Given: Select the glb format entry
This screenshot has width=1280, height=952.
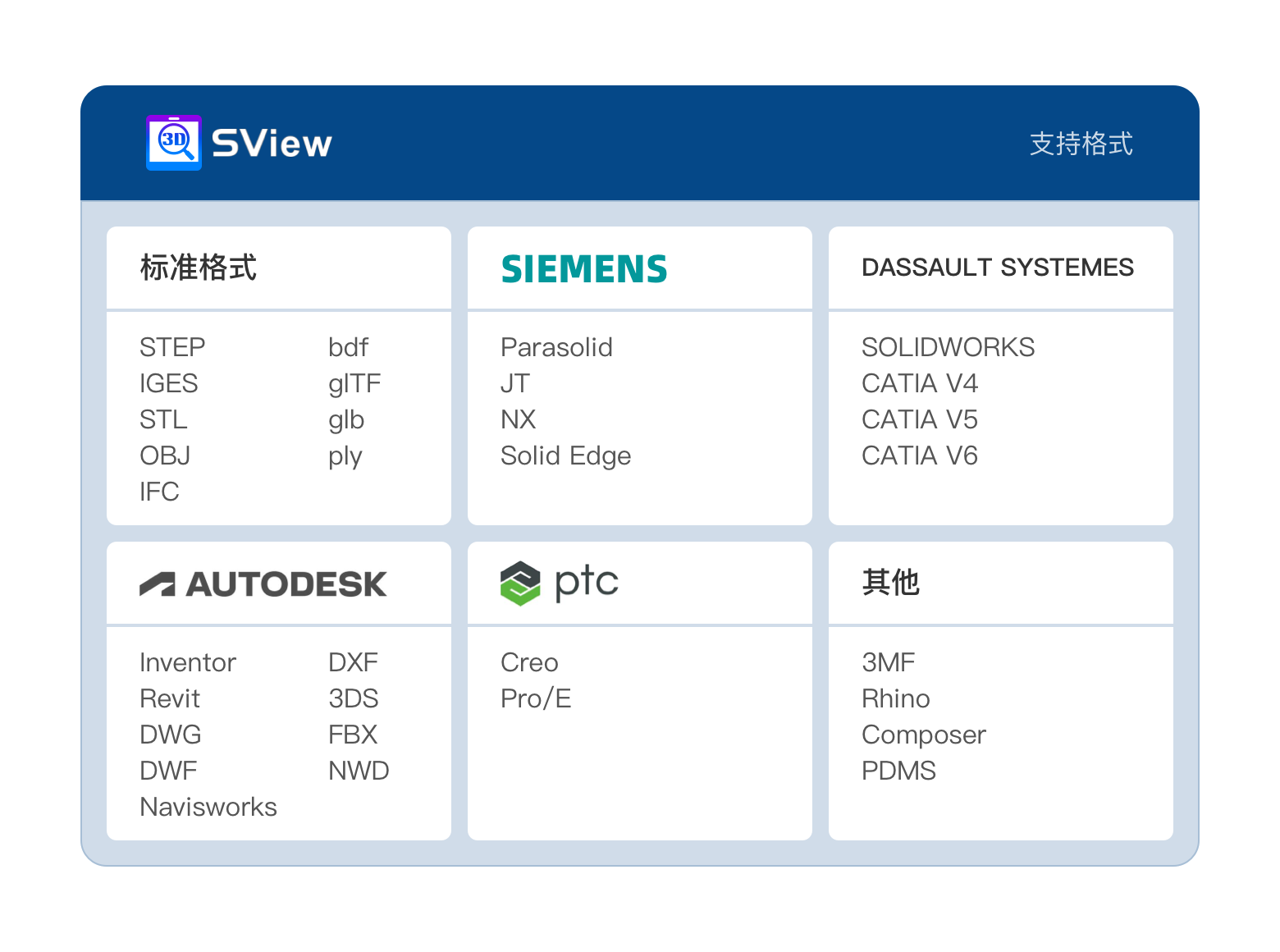Looking at the screenshot, I should [346, 420].
